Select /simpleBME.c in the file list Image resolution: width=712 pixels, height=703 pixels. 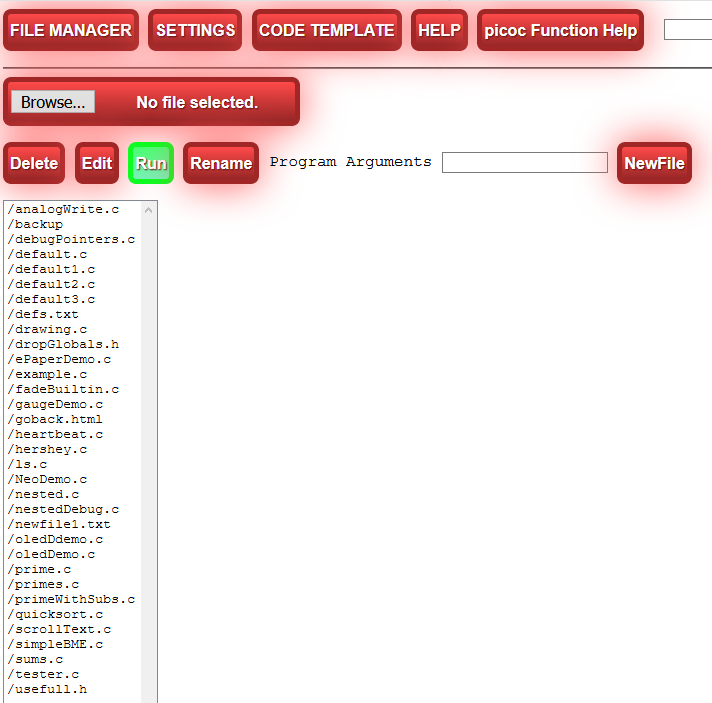coord(73,644)
